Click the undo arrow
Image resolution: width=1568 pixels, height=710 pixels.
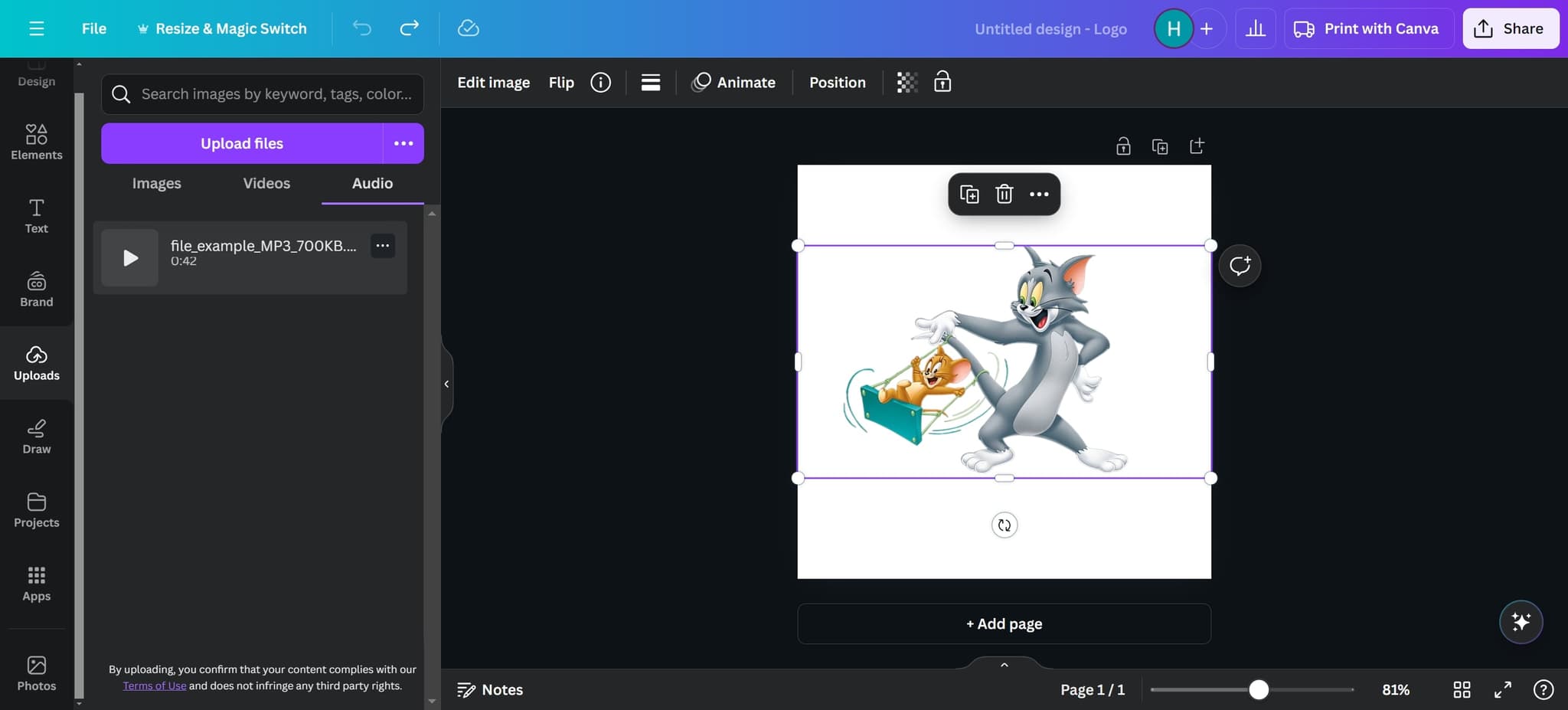coord(361,28)
